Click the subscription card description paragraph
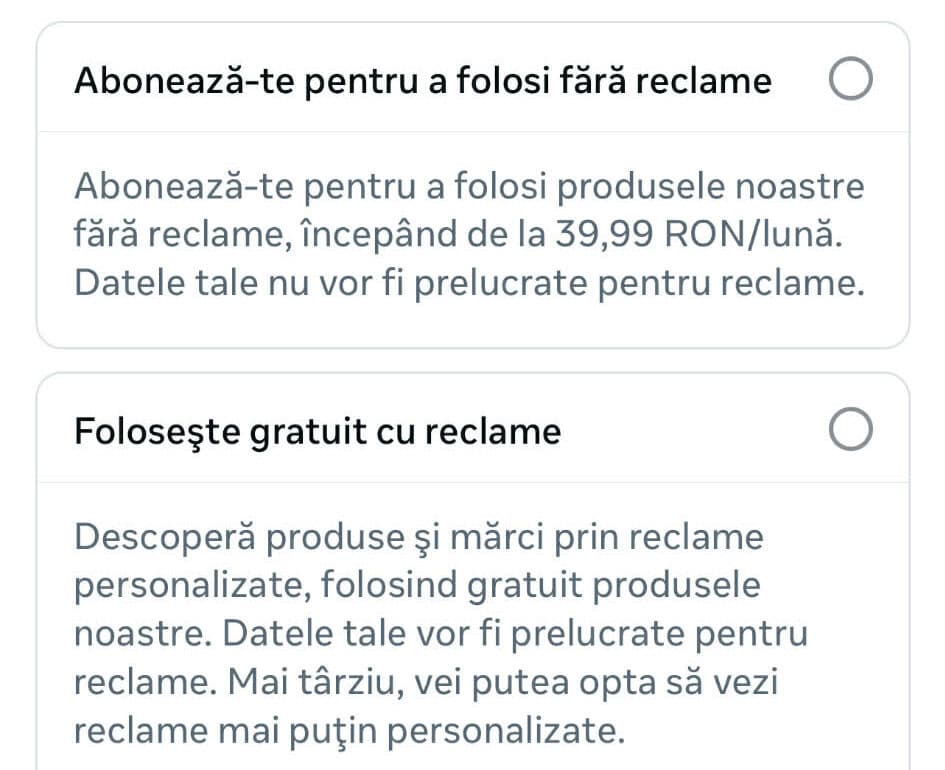This screenshot has width=945, height=770. [469, 234]
